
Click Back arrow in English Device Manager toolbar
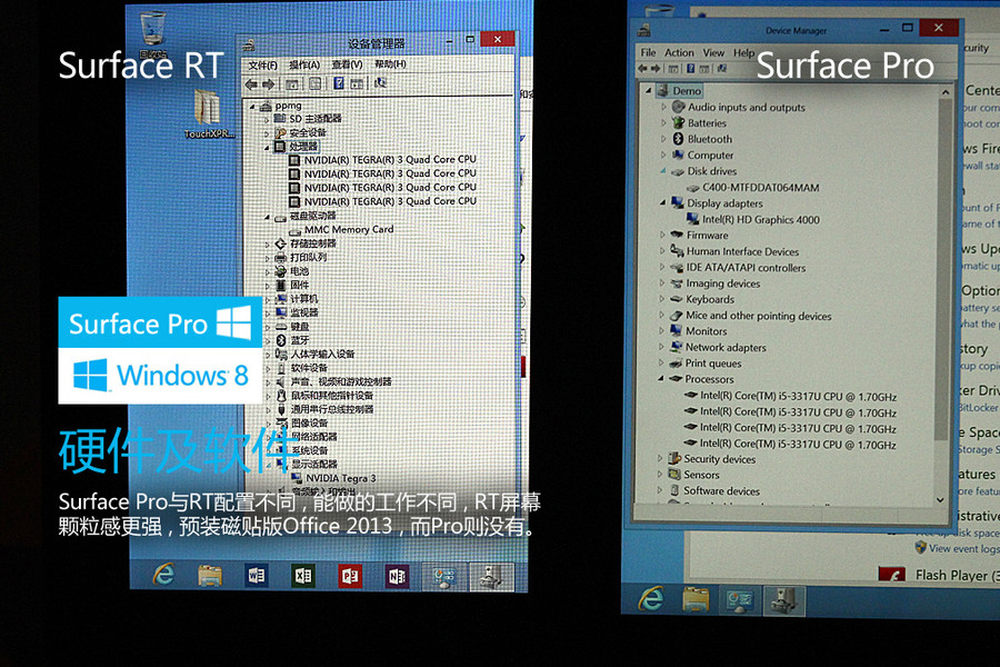pyautogui.click(x=643, y=68)
